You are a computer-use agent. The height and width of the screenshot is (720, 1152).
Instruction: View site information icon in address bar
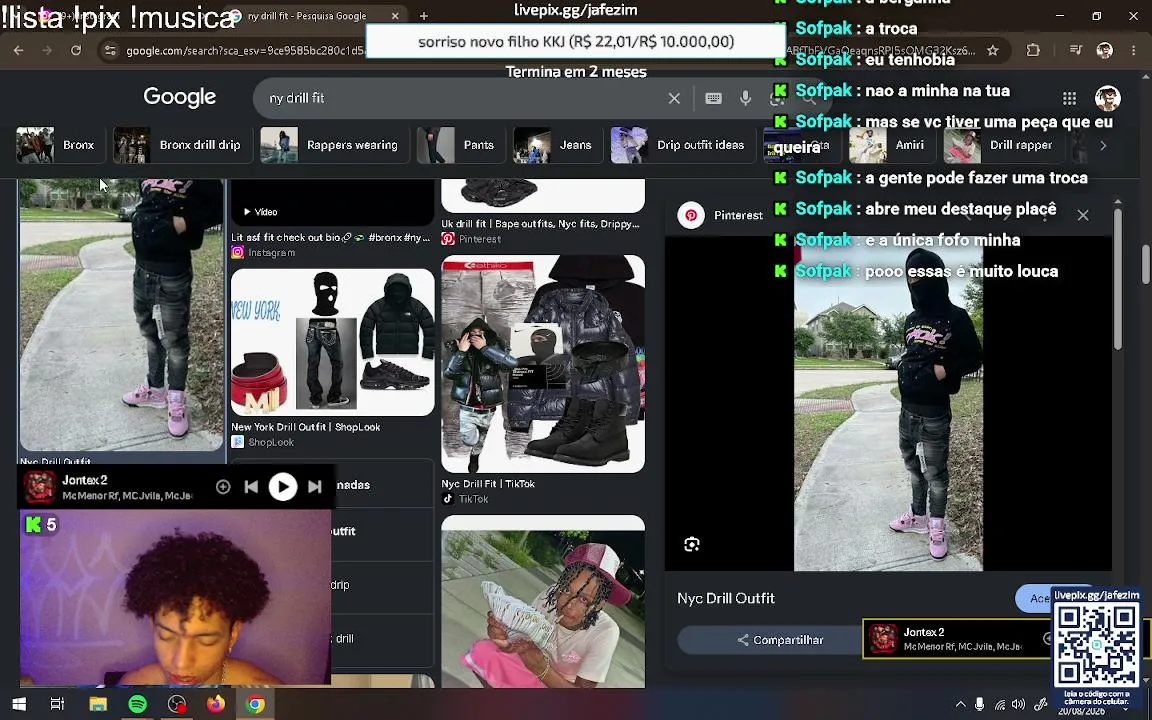point(110,51)
